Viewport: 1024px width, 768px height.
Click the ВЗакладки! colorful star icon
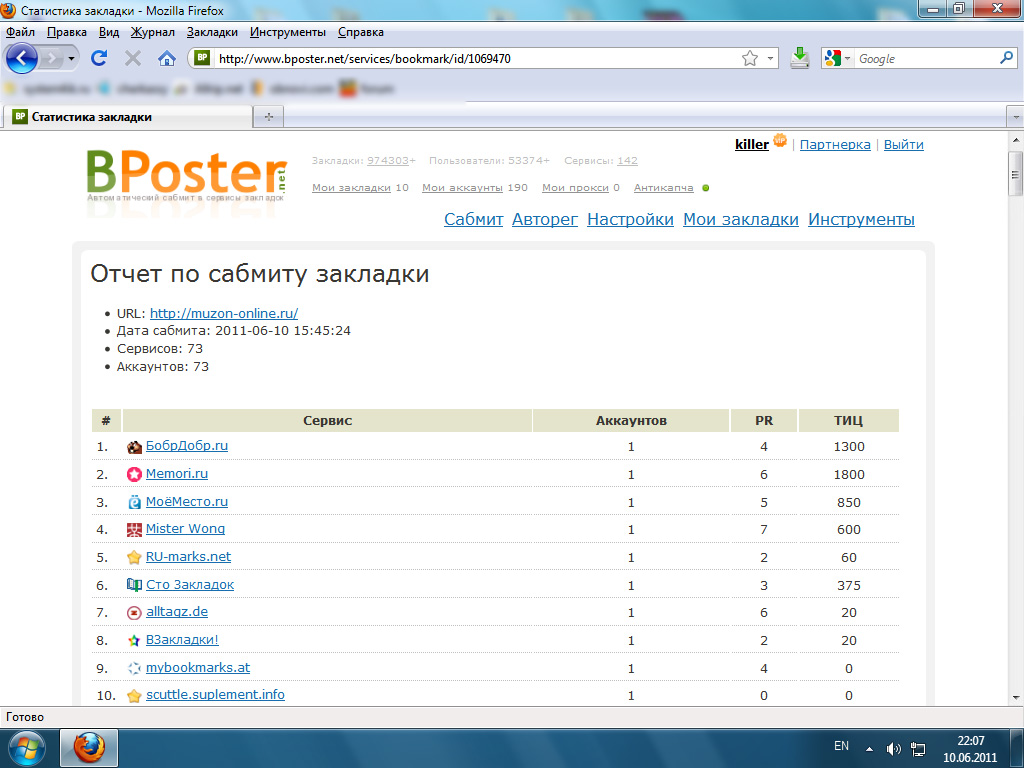(x=134, y=641)
